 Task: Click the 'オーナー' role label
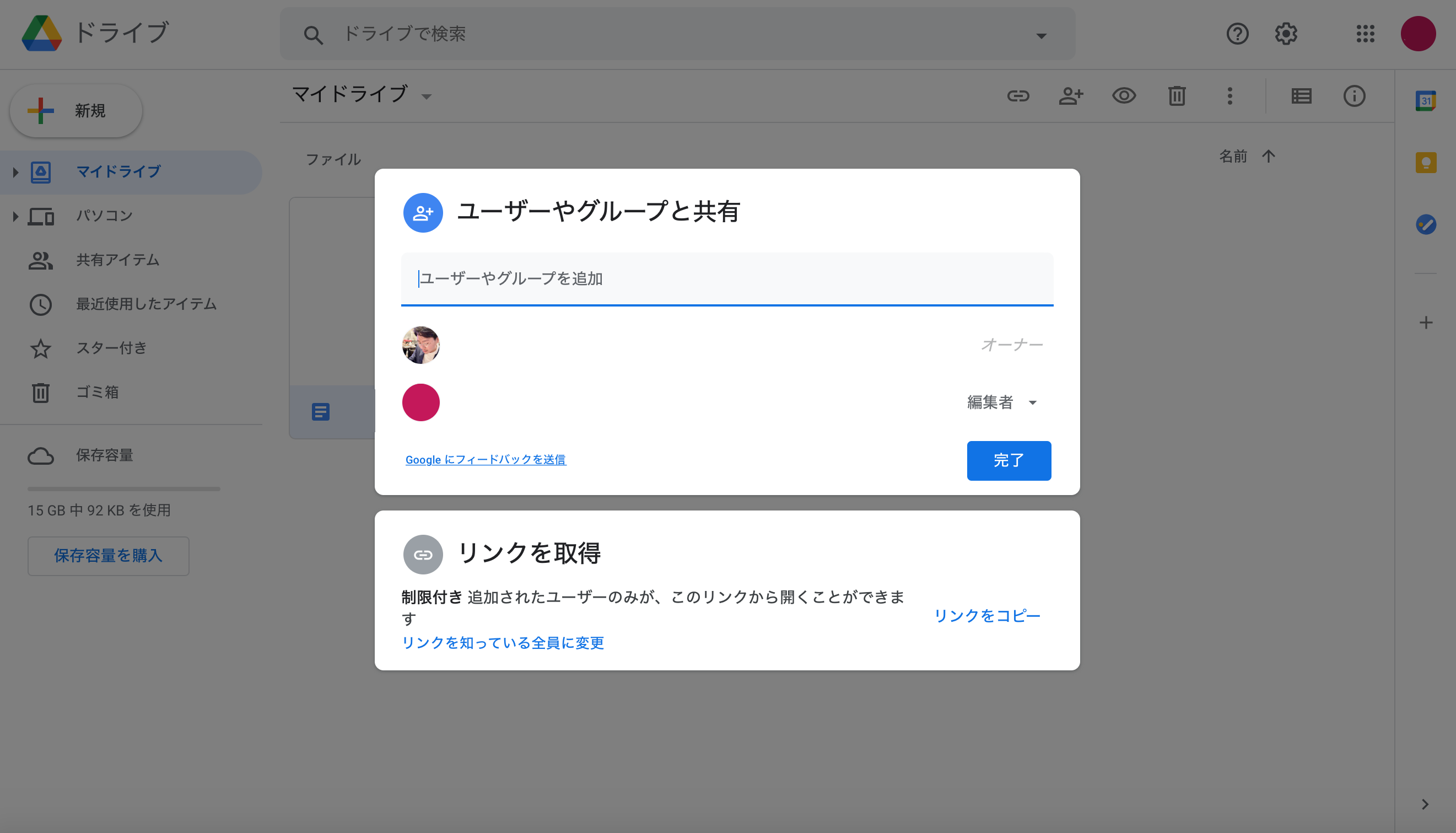[x=1012, y=345]
